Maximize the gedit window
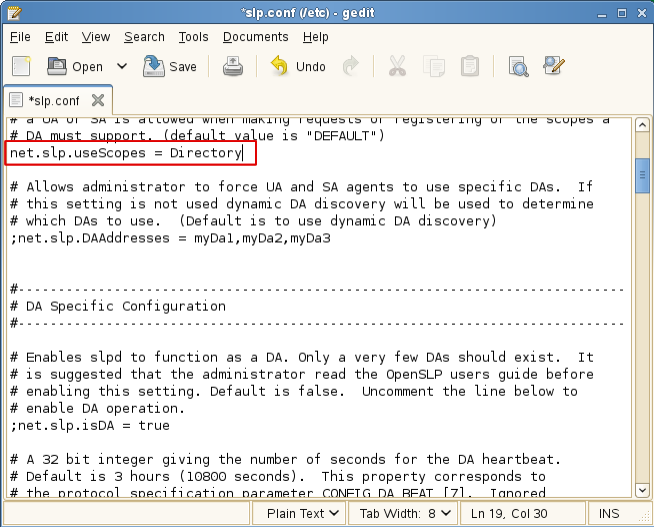The height and width of the screenshot is (527, 654). coord(622,13)
